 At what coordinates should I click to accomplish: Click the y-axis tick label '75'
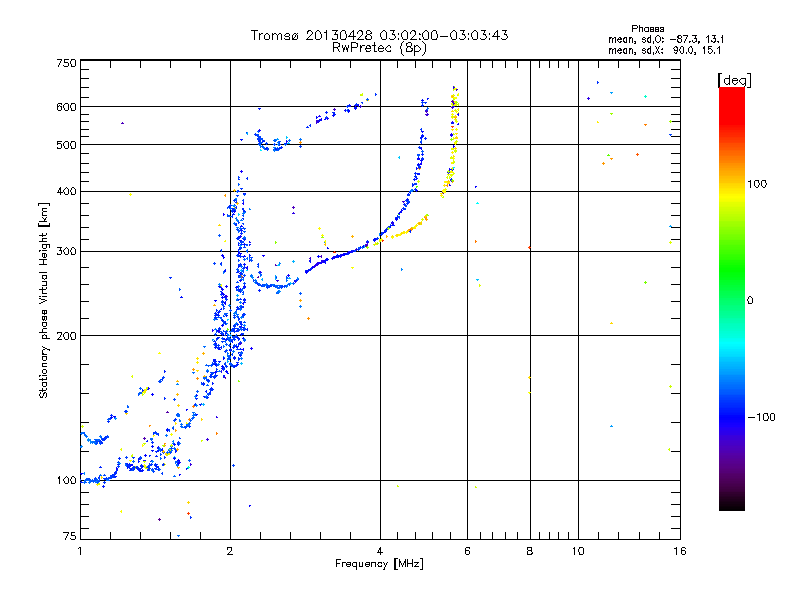pos(70,536)
